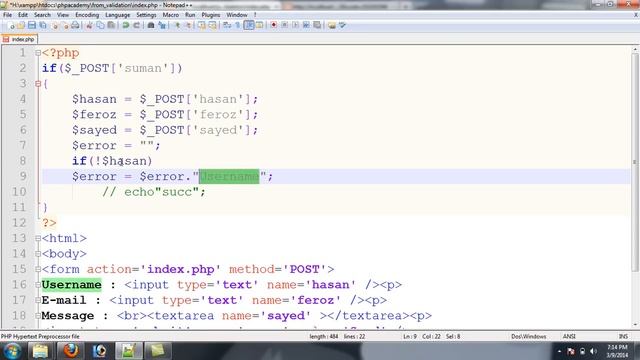Screen dimensions: 640x360
Task: Toggle the INS insert mode indicator
Action: coord(623,337)
